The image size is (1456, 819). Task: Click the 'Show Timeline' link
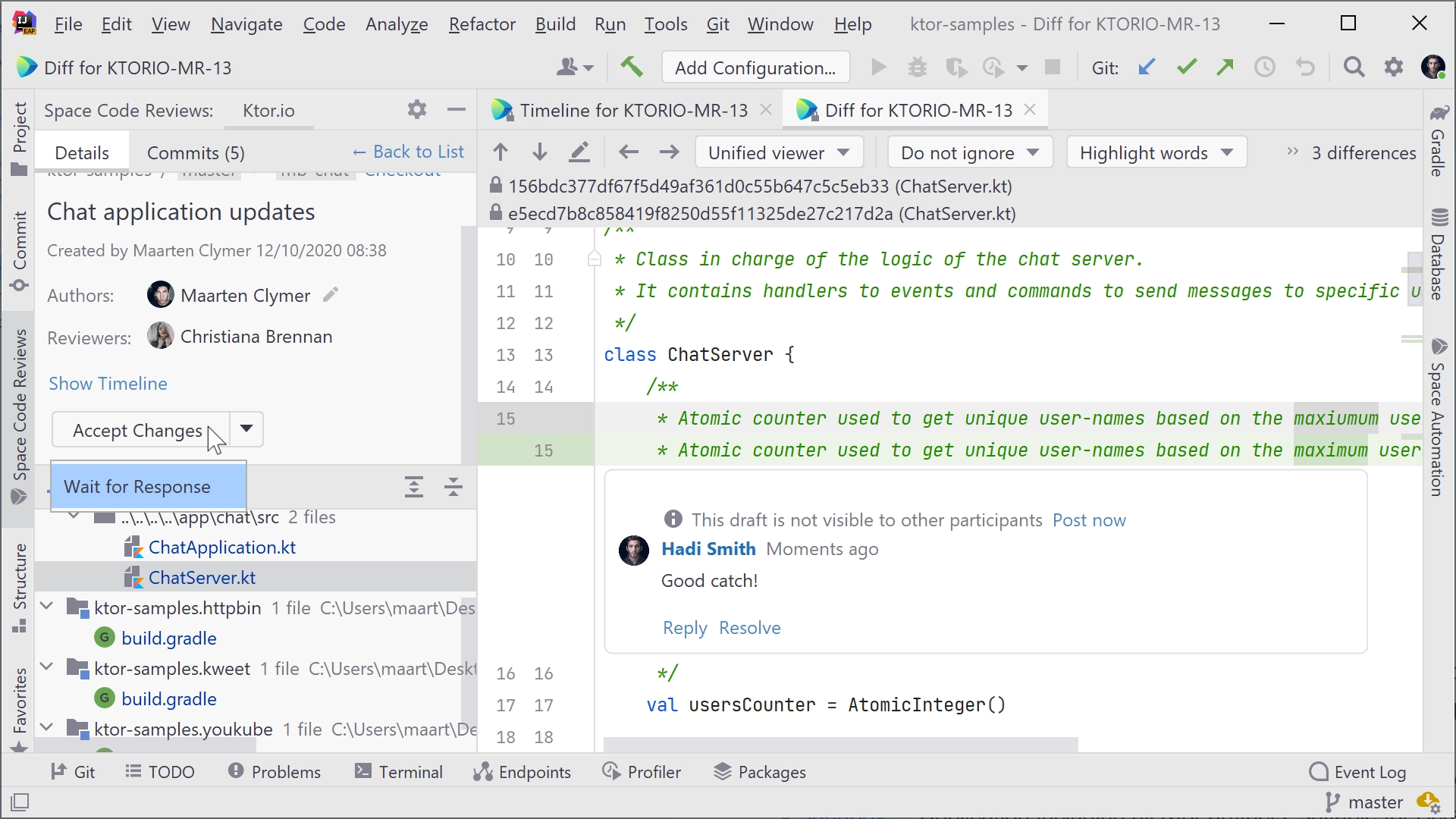[x=107, y=383]
